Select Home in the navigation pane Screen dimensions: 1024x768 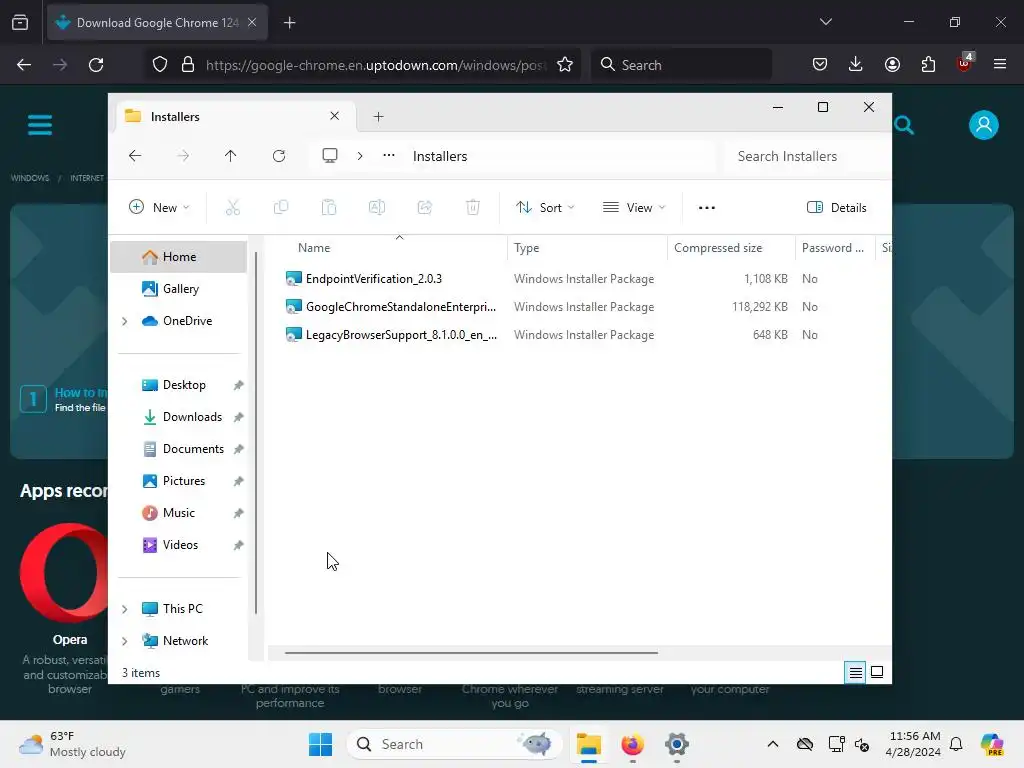(178, 257)
